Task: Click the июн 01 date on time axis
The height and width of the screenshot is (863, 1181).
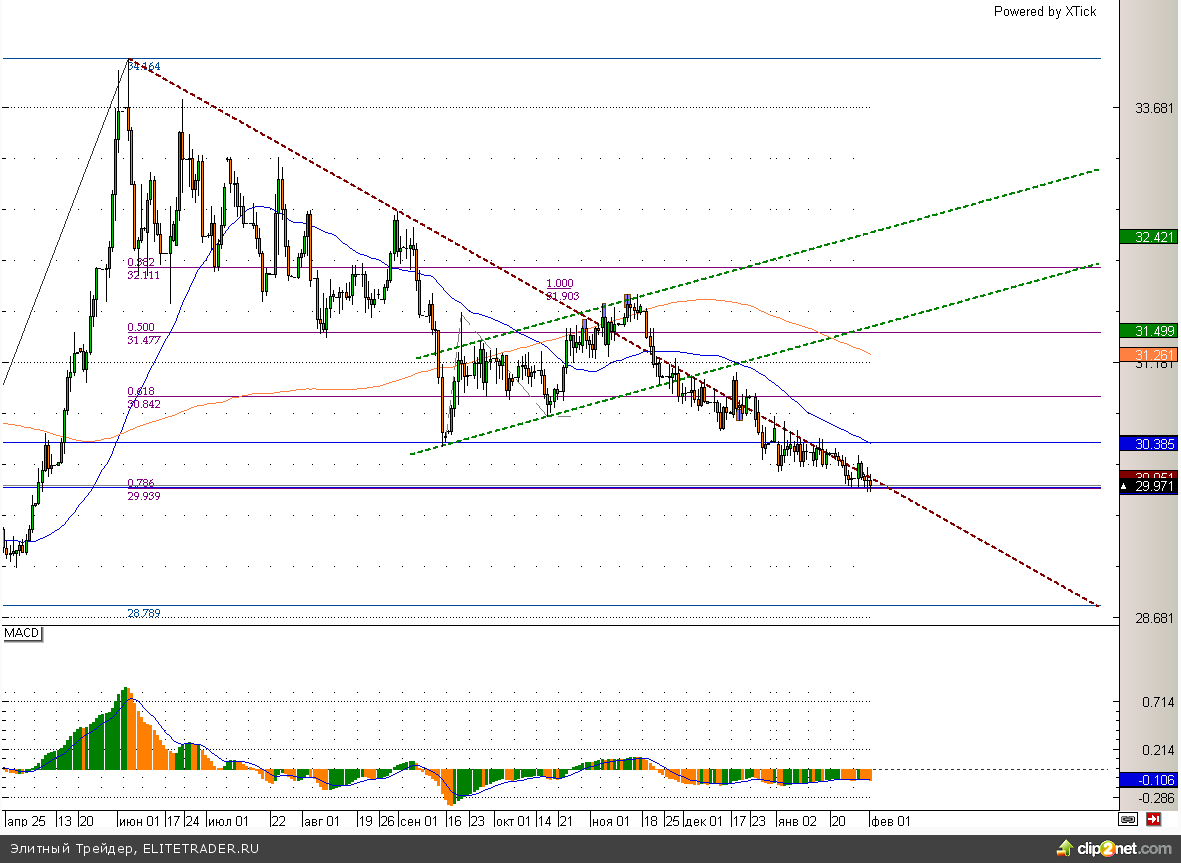Action: tap(138, 821)
